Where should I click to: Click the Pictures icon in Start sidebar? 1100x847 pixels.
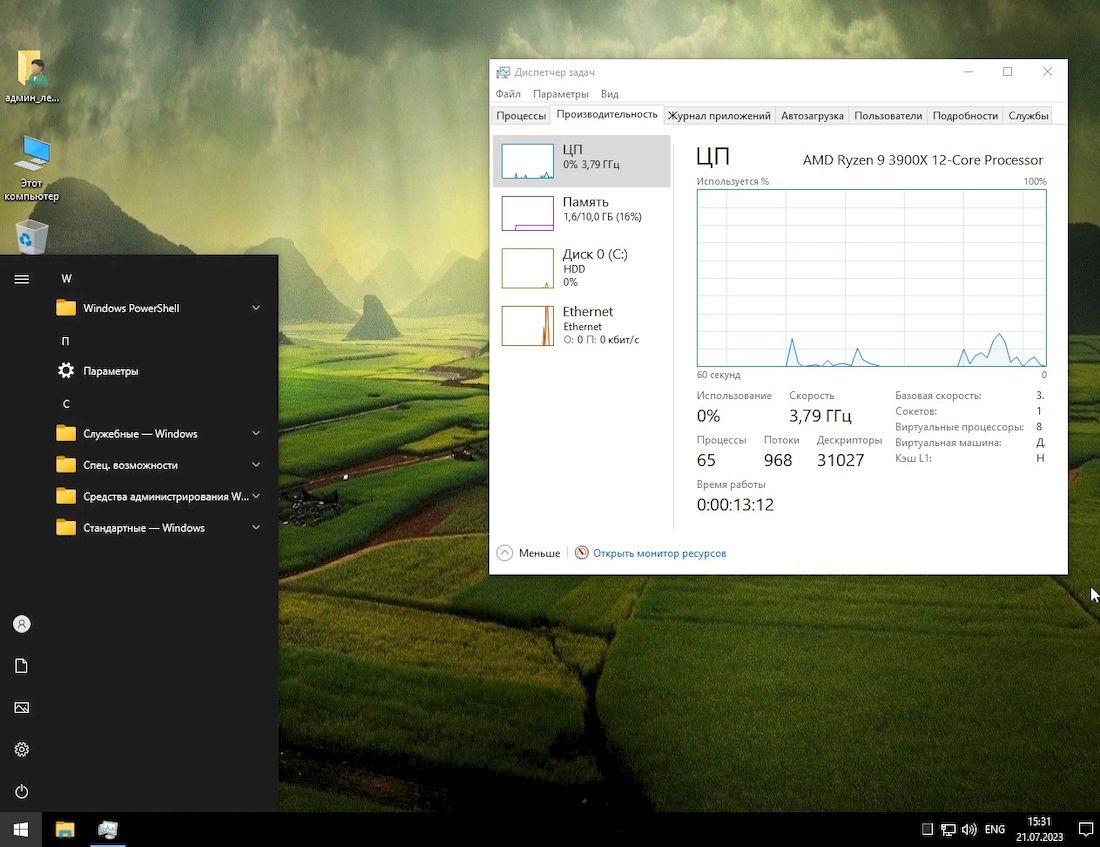coord(22,707)
